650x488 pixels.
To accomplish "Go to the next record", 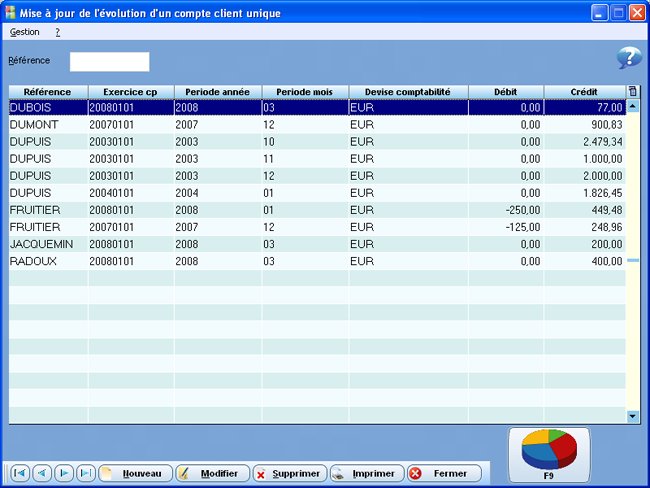I will (64, 473).
